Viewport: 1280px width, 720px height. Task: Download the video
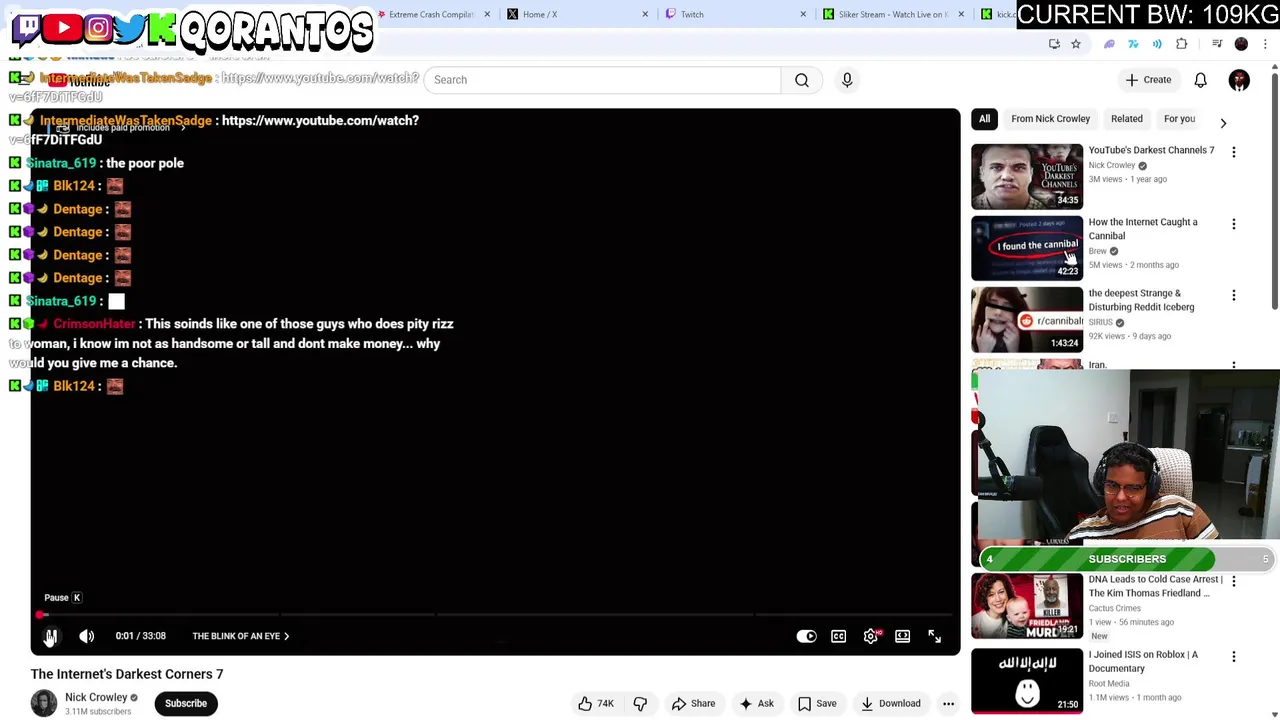(890, 703)
